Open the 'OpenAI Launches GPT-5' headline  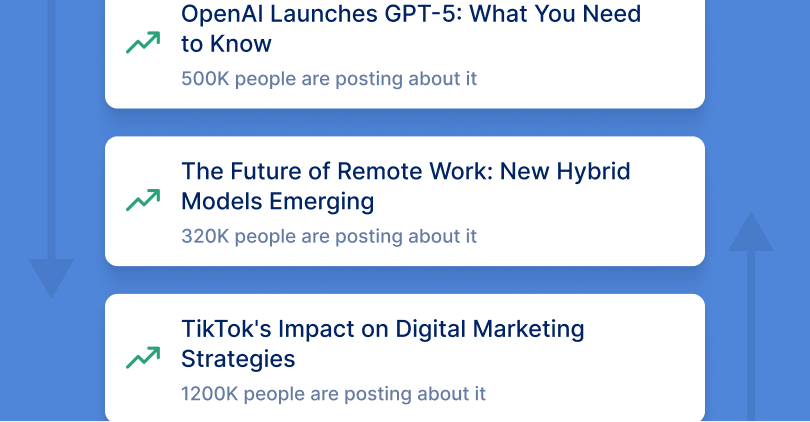pos(411,15)
